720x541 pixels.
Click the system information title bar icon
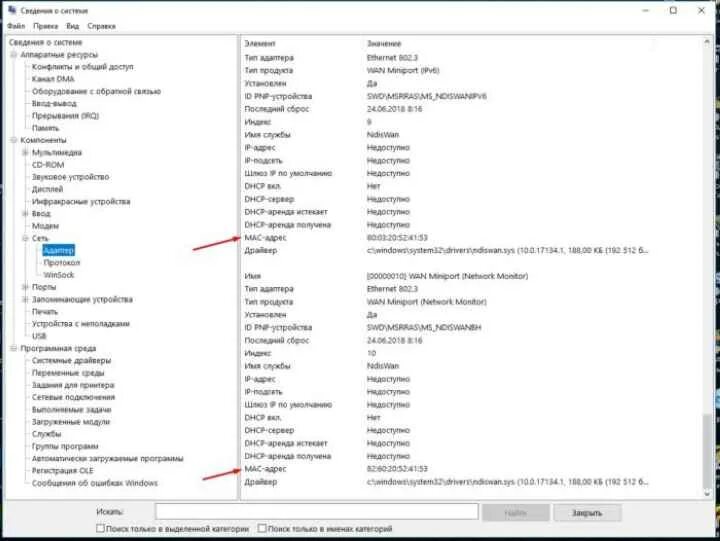pos(12,10)
